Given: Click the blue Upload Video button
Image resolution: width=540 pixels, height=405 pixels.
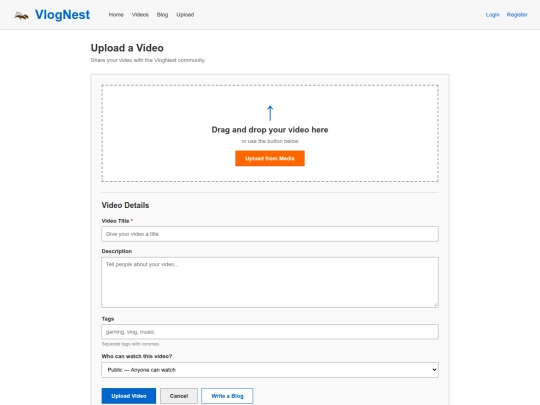Looking at the screenshot, I should click(129, 396).
